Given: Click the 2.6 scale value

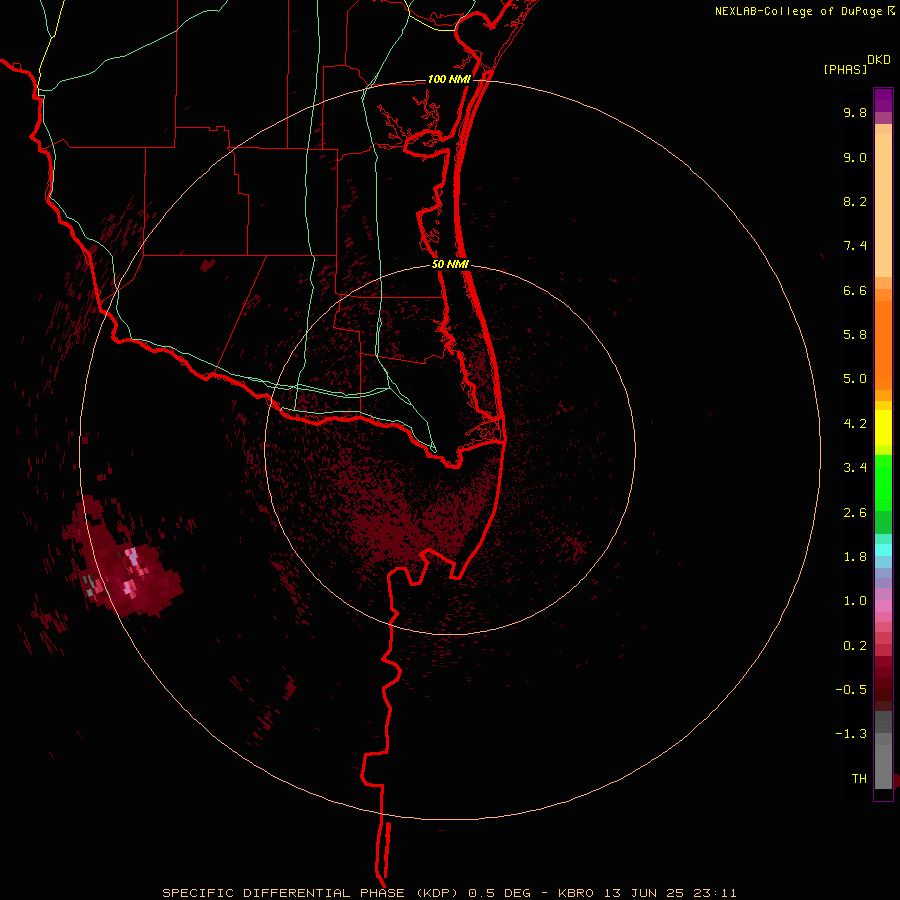Looking at the screenshot, I should coord(855,513).
